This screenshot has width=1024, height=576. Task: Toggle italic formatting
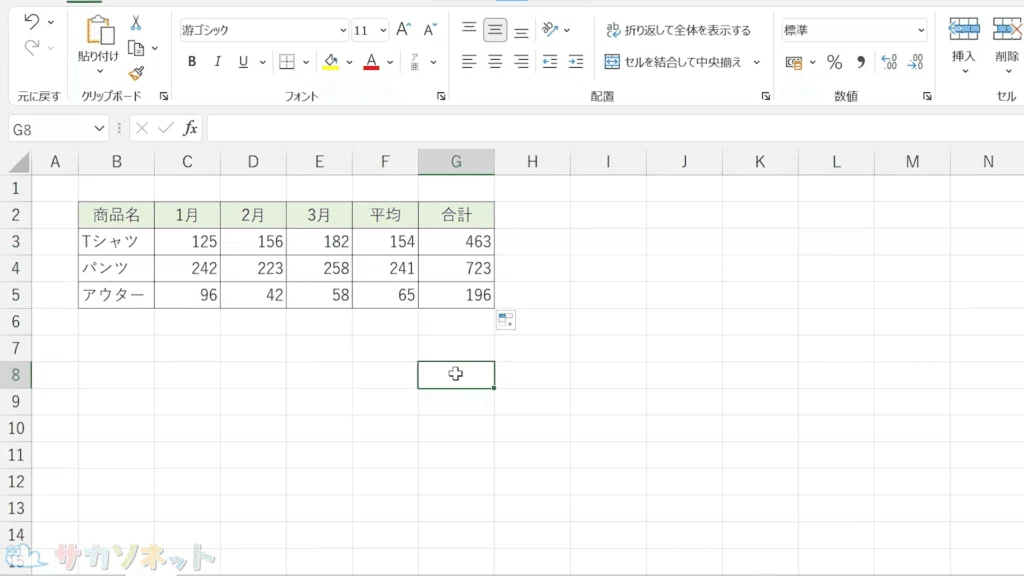pos(217,61)
